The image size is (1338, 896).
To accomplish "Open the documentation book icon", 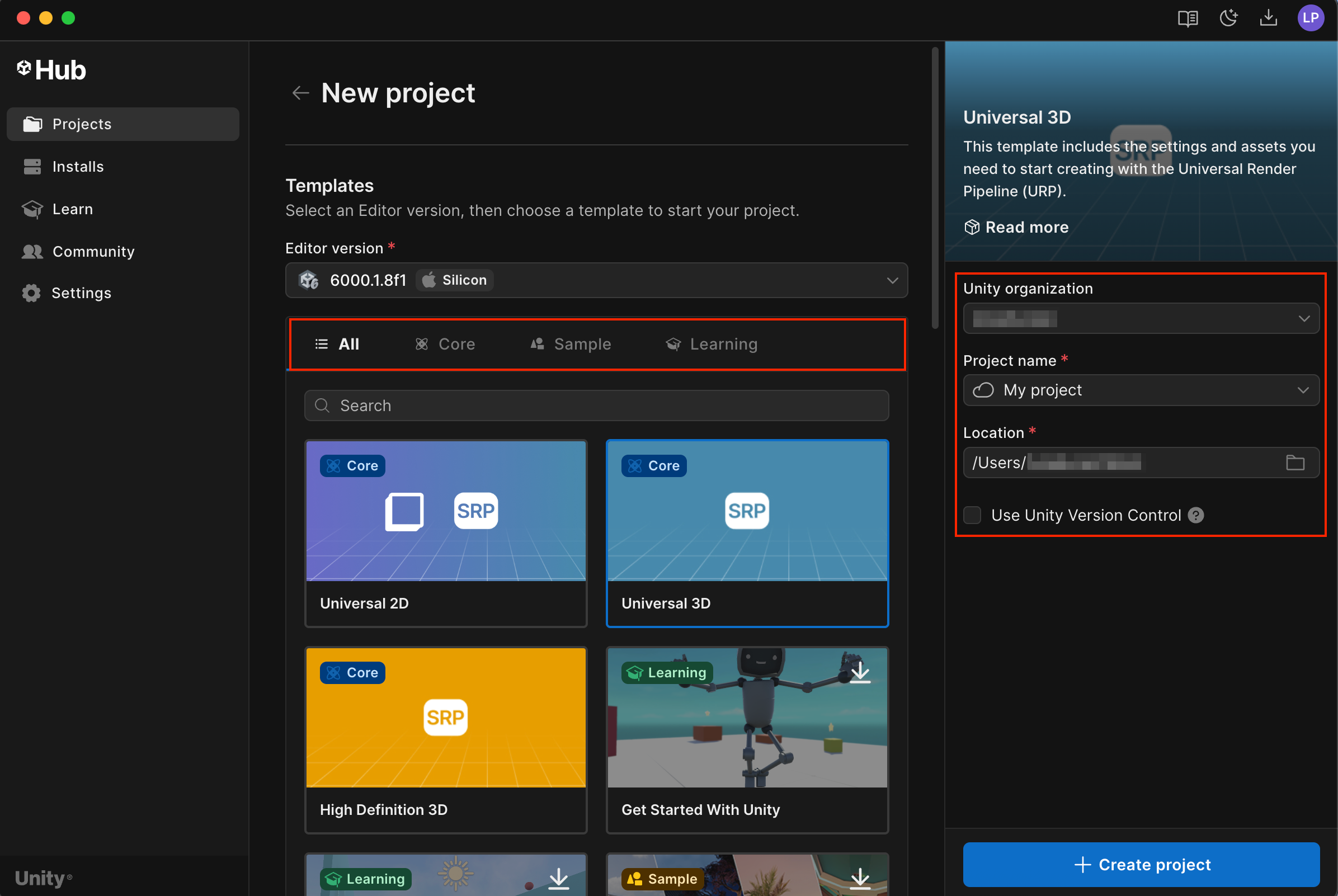I will pos(1187,18).
